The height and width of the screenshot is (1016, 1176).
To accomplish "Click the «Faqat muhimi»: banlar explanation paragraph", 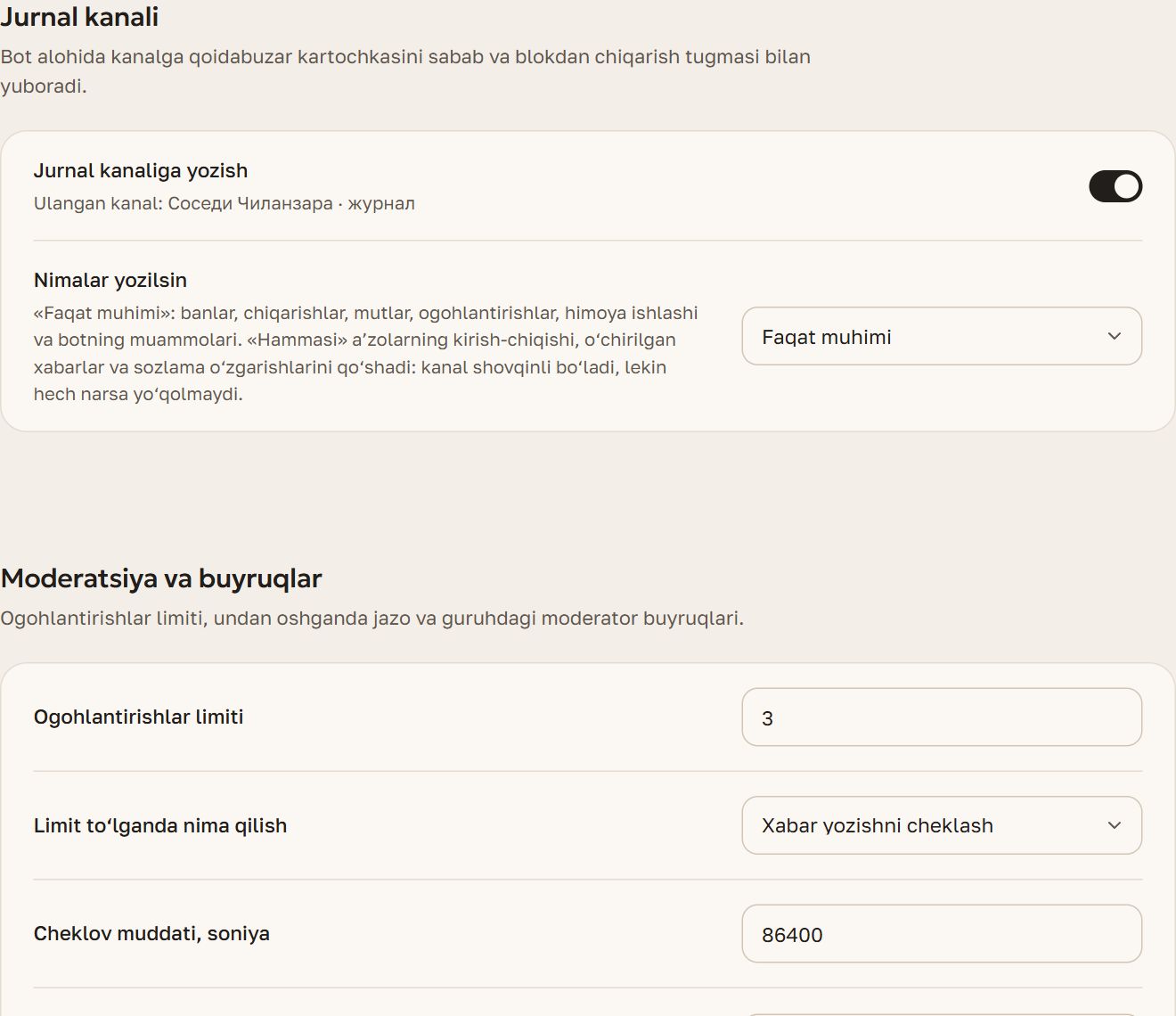I will point(366,353).
